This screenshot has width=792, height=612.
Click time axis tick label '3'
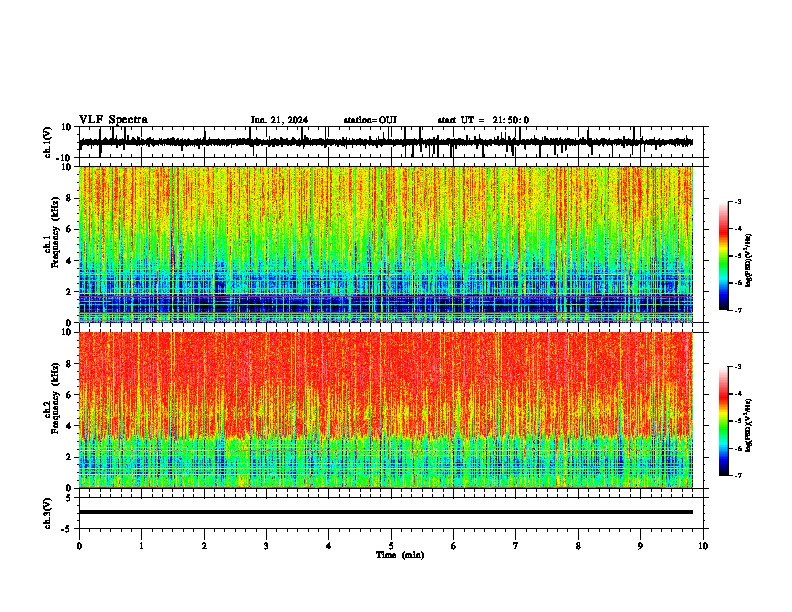click(266, 546)
